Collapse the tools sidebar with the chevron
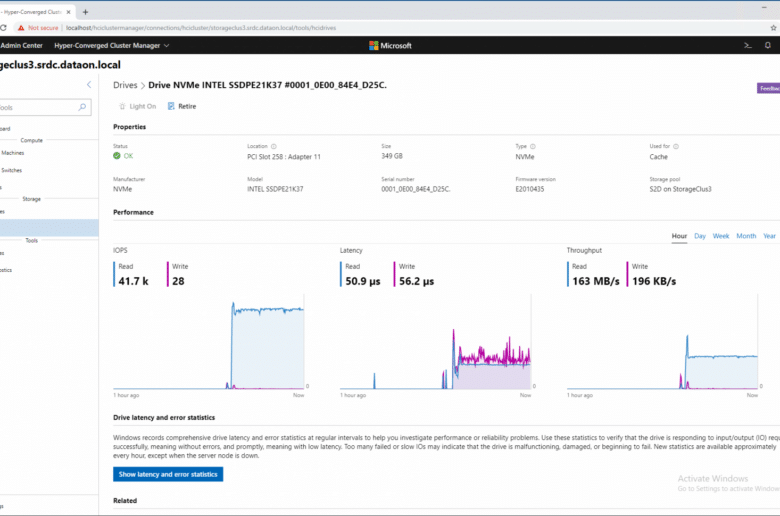This screenshot has height=516, width=780. tap(89, 85)
